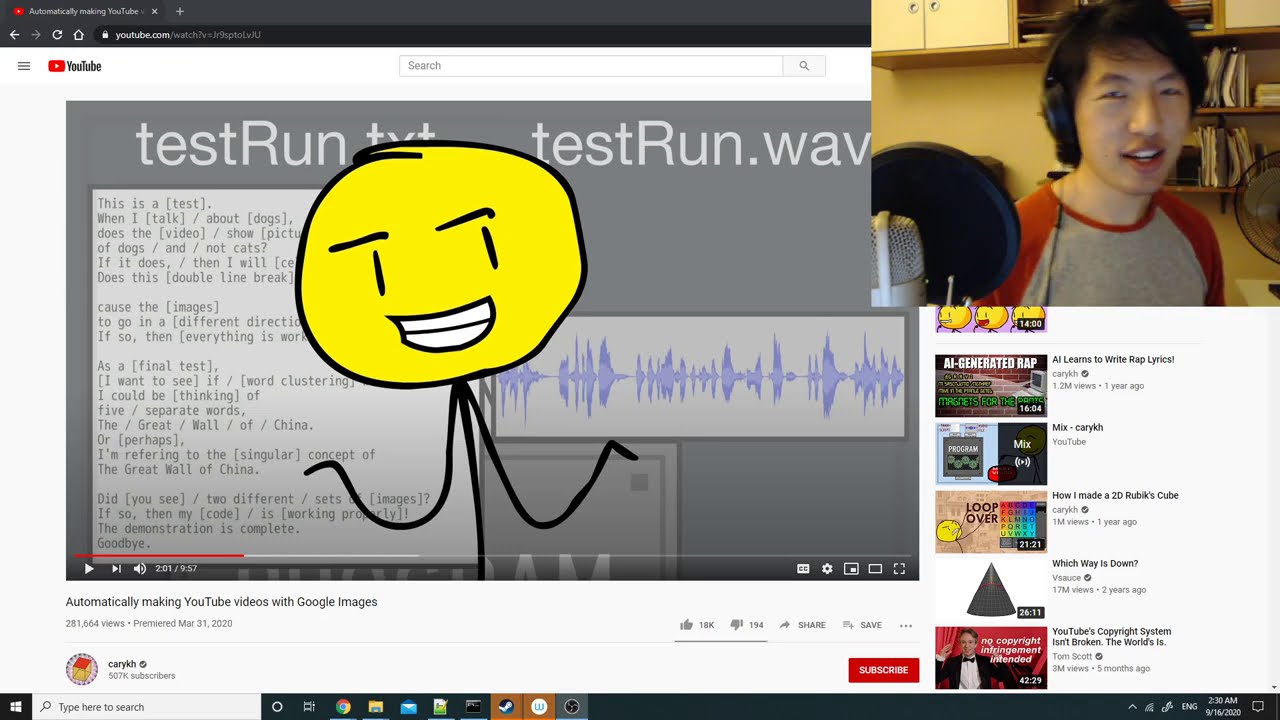1280x720 pixels.
Task: Open the Windows Start menu
Action: click(x=16, y=707)
